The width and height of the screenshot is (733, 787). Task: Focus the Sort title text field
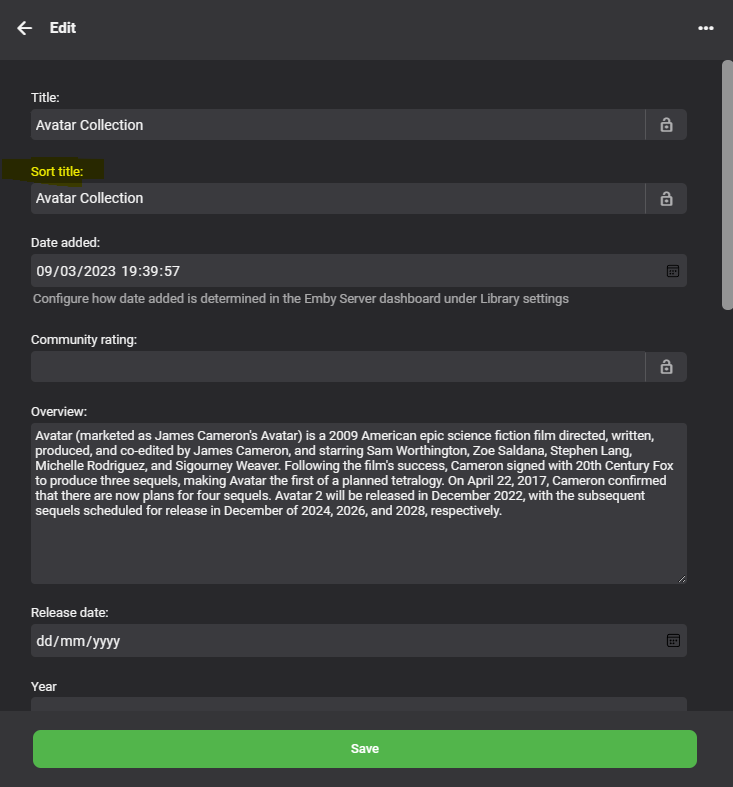tap(338, 198)
